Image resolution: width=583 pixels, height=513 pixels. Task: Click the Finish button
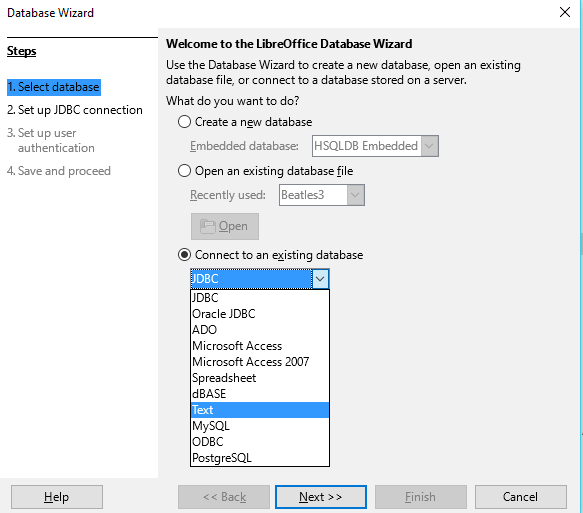(x=421, y=497)
